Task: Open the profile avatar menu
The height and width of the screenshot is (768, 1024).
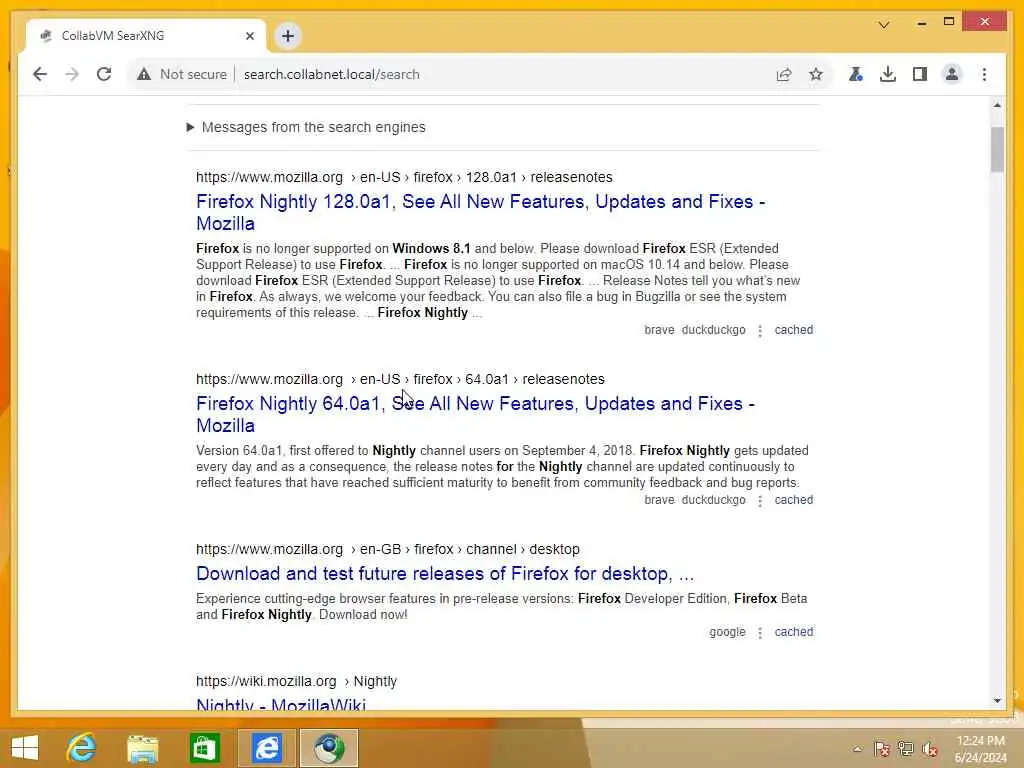Action: point(952,74)
